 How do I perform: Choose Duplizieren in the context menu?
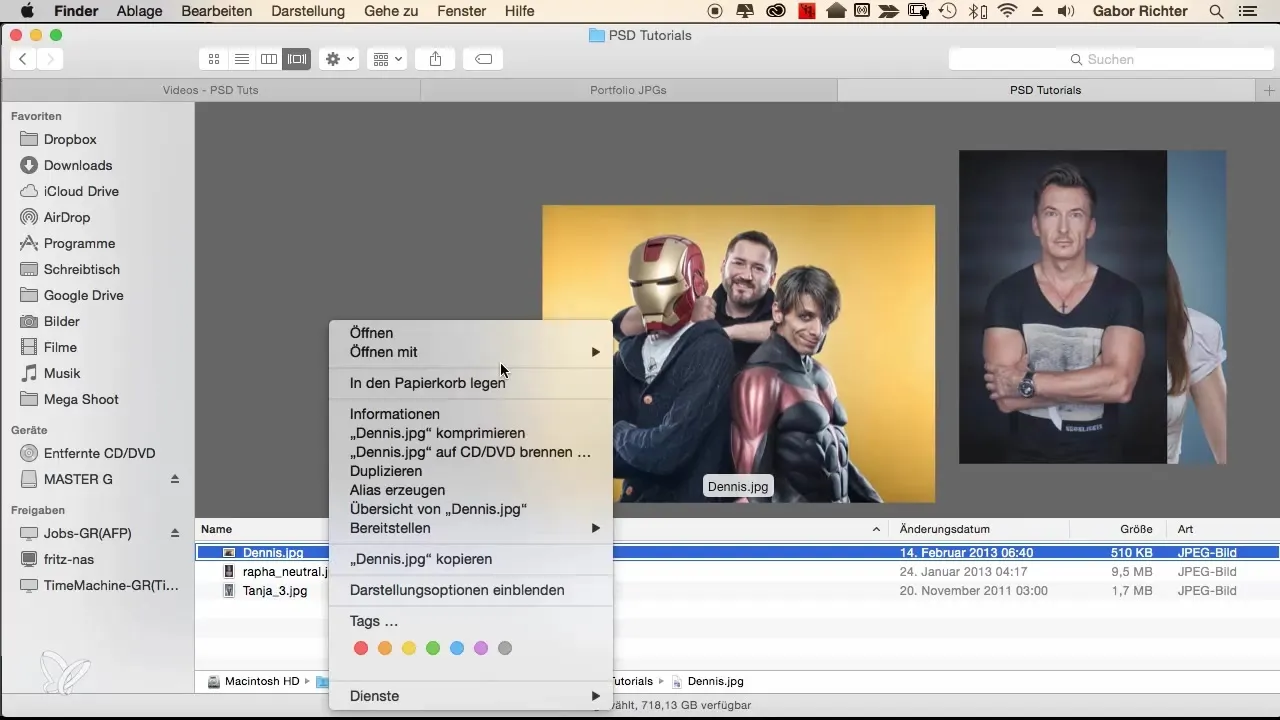470,471
